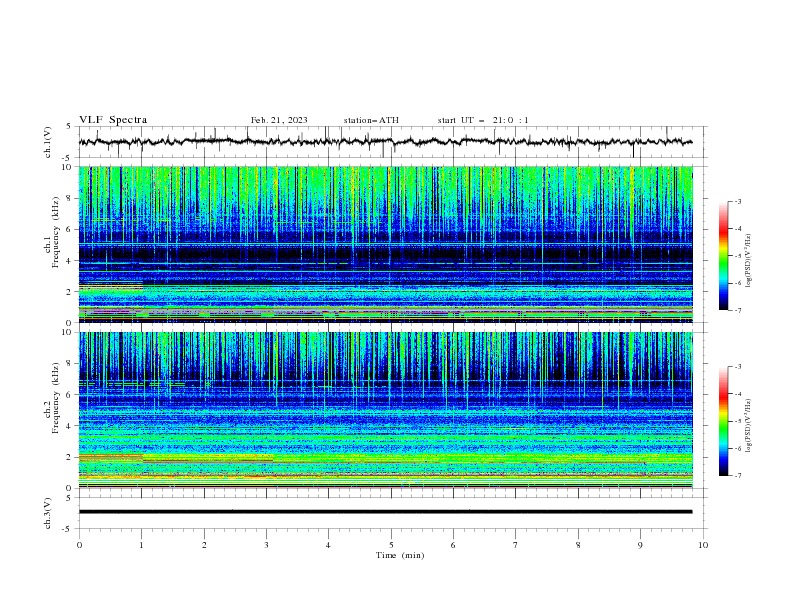The height and width of the screenshot is (612, 792).
Task: Click the "1" tick on the time axis
Action: click(x=141, y=545)
